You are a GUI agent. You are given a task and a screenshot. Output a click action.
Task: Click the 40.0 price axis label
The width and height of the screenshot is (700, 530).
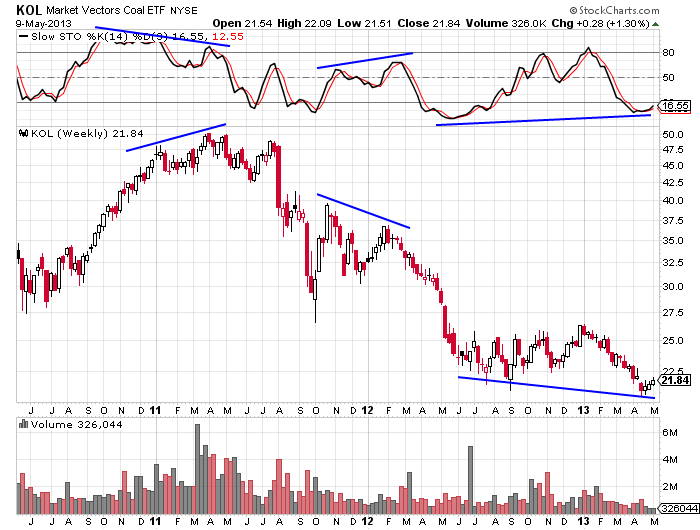pos(673,201)
